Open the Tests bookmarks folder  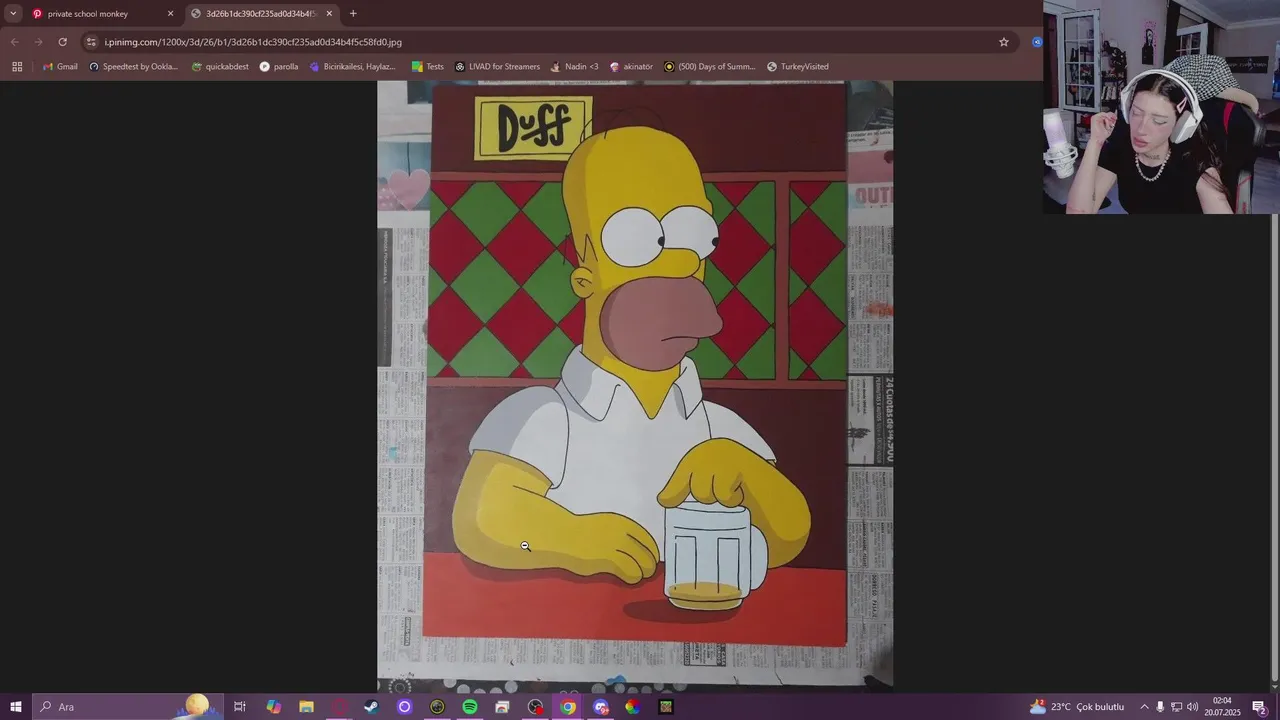(x=427, y=67)
